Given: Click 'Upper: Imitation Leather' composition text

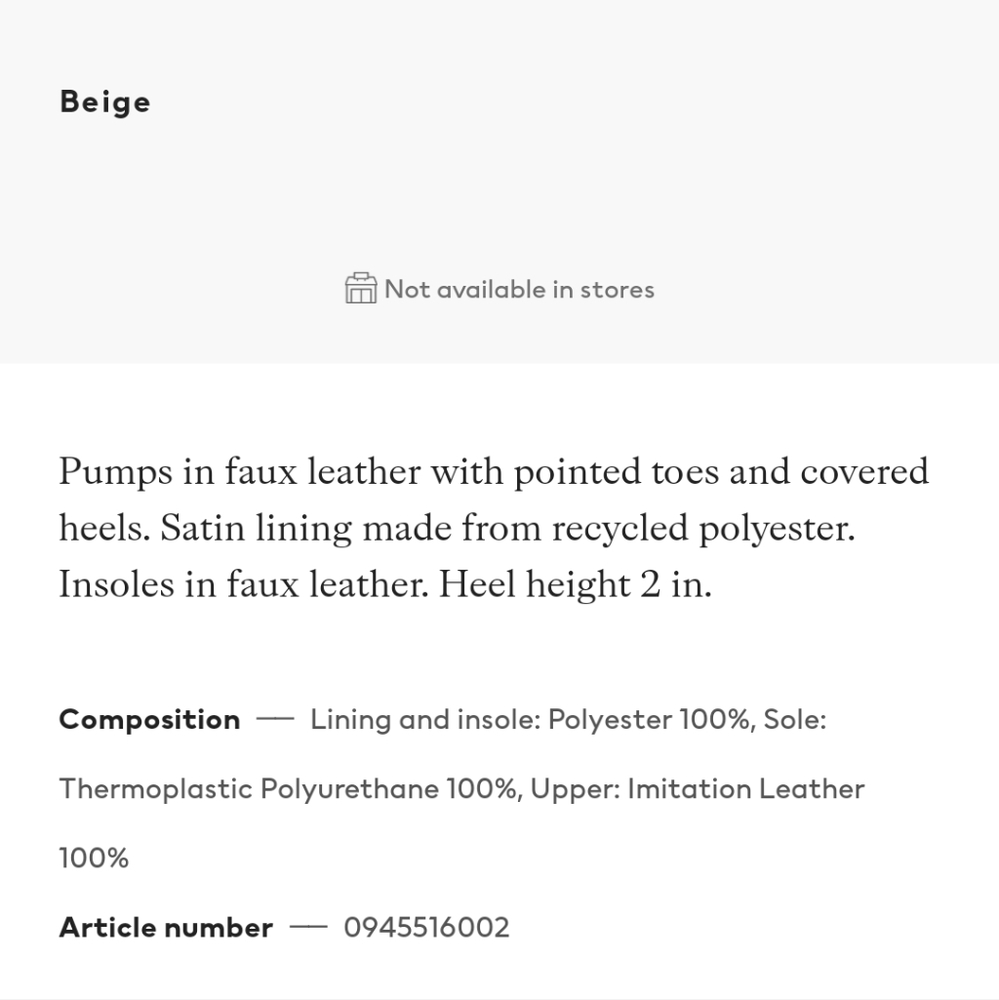Looking at the screenshot, I should [x=698, y=789].
